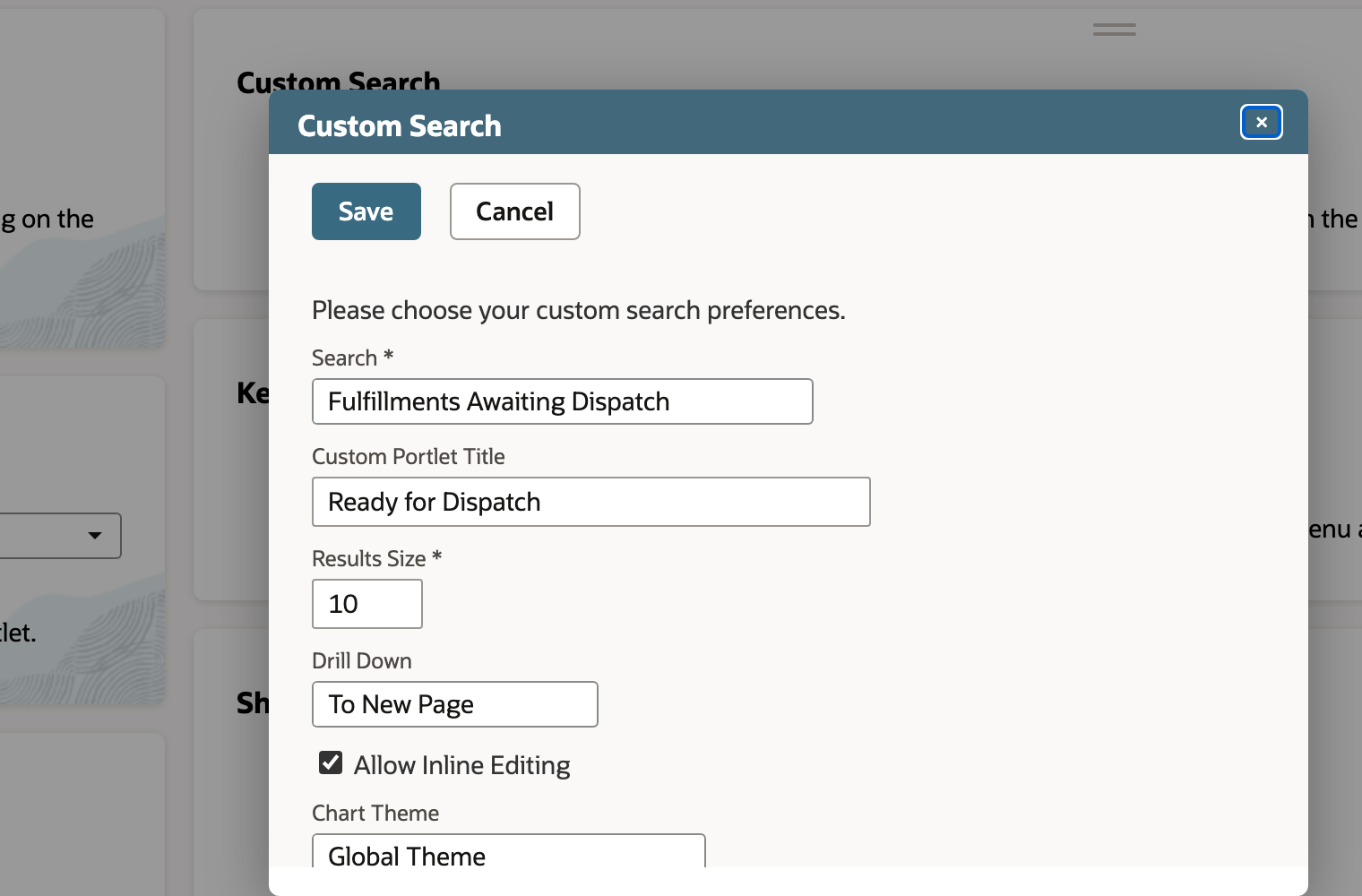Edit the Custom Portlet Title field
Image resolution: width=1362 pixels, height=896 pixels.
[x=591, y=502]
